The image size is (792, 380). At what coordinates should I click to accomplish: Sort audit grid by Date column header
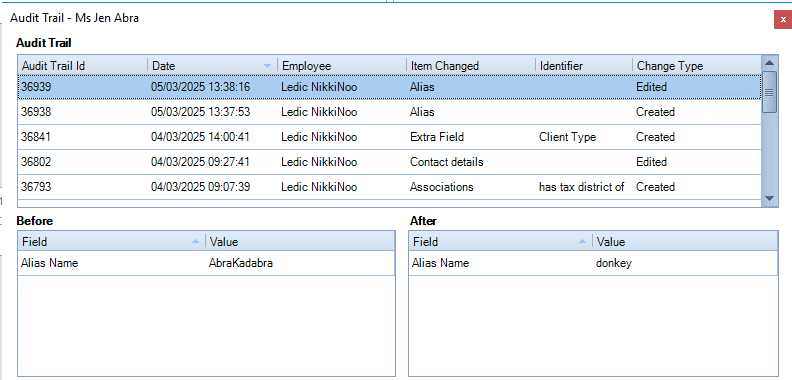213,66
